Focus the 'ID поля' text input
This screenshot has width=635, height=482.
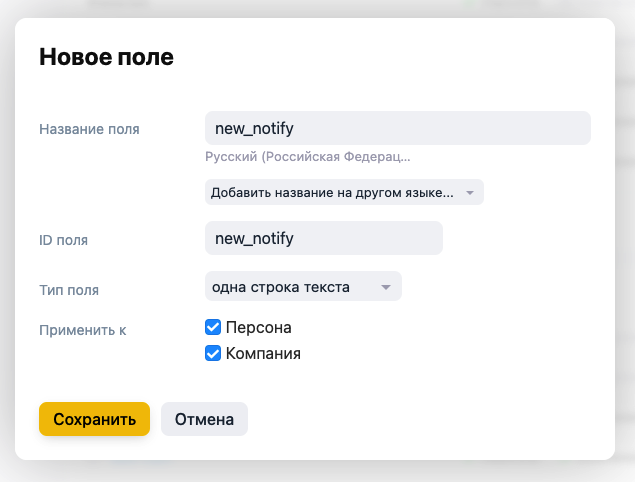coord(324,238)
